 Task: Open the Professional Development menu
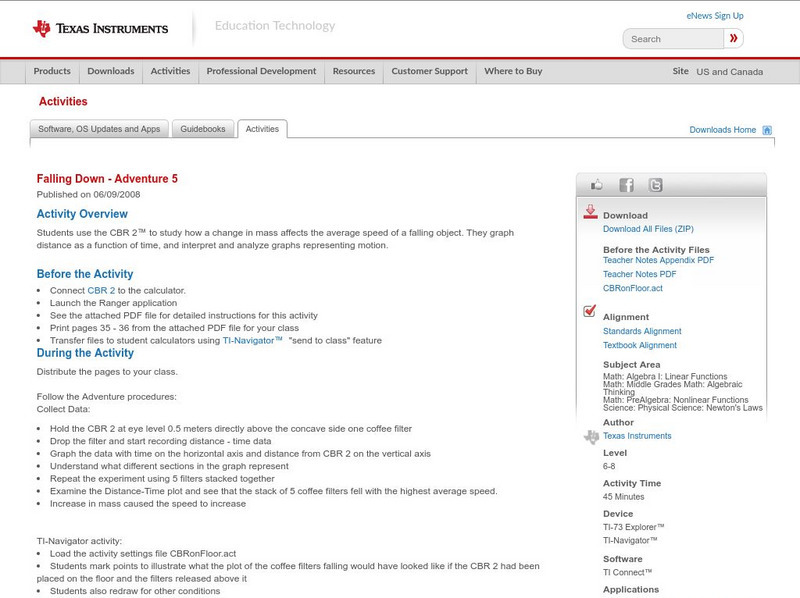261,71
